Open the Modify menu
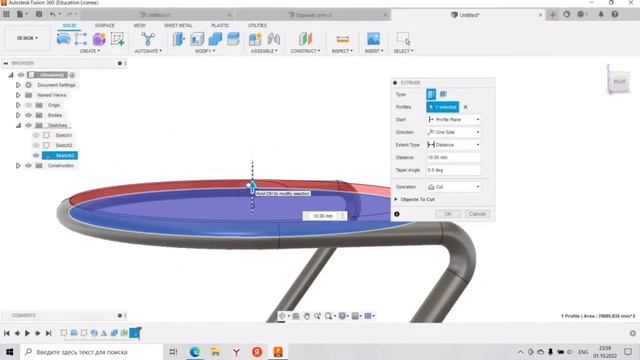 [205, 51]
